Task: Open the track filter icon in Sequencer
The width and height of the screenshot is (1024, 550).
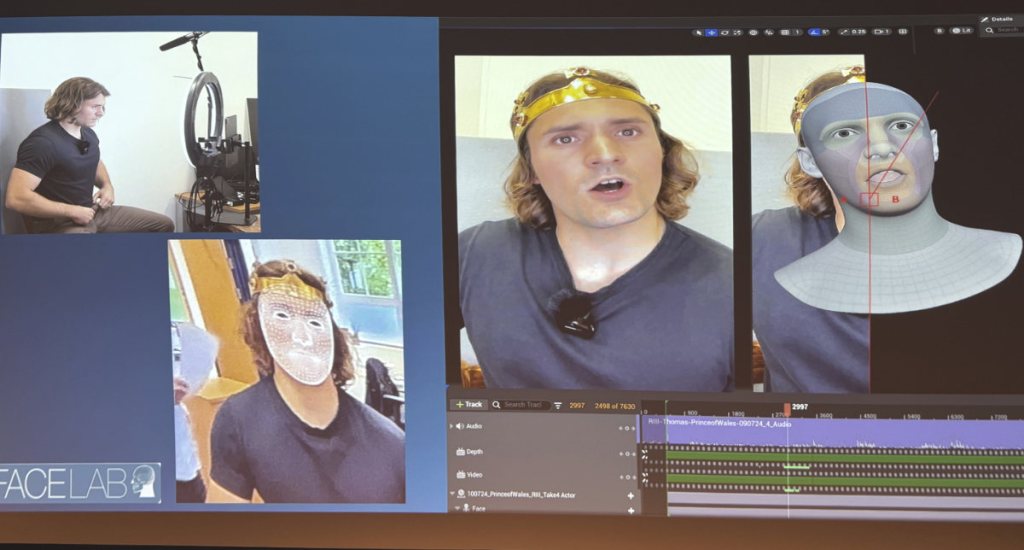Action: click(x=558, y=405)
